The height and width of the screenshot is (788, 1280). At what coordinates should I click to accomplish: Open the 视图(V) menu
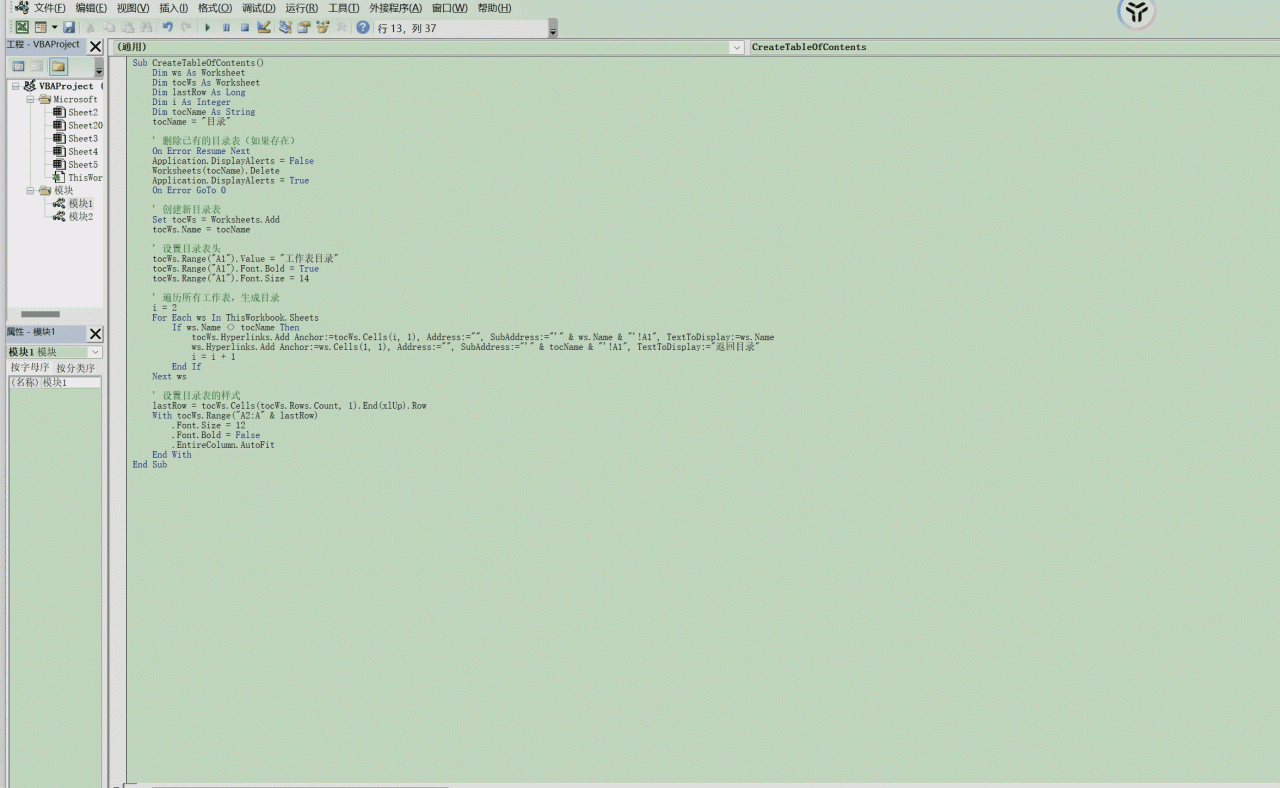click(x=133, y=8)
